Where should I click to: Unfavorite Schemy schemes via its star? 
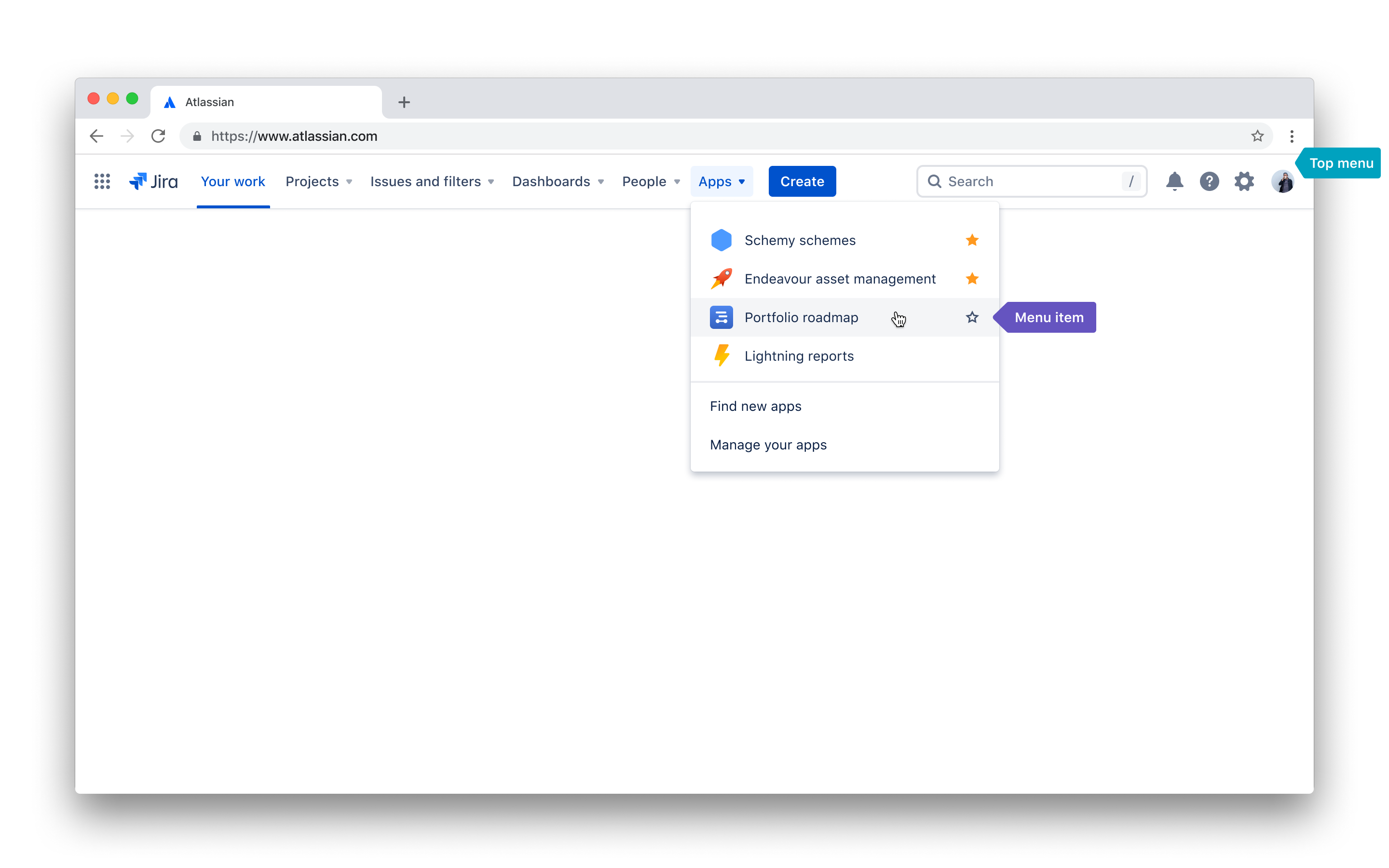[x=972, y=240]
